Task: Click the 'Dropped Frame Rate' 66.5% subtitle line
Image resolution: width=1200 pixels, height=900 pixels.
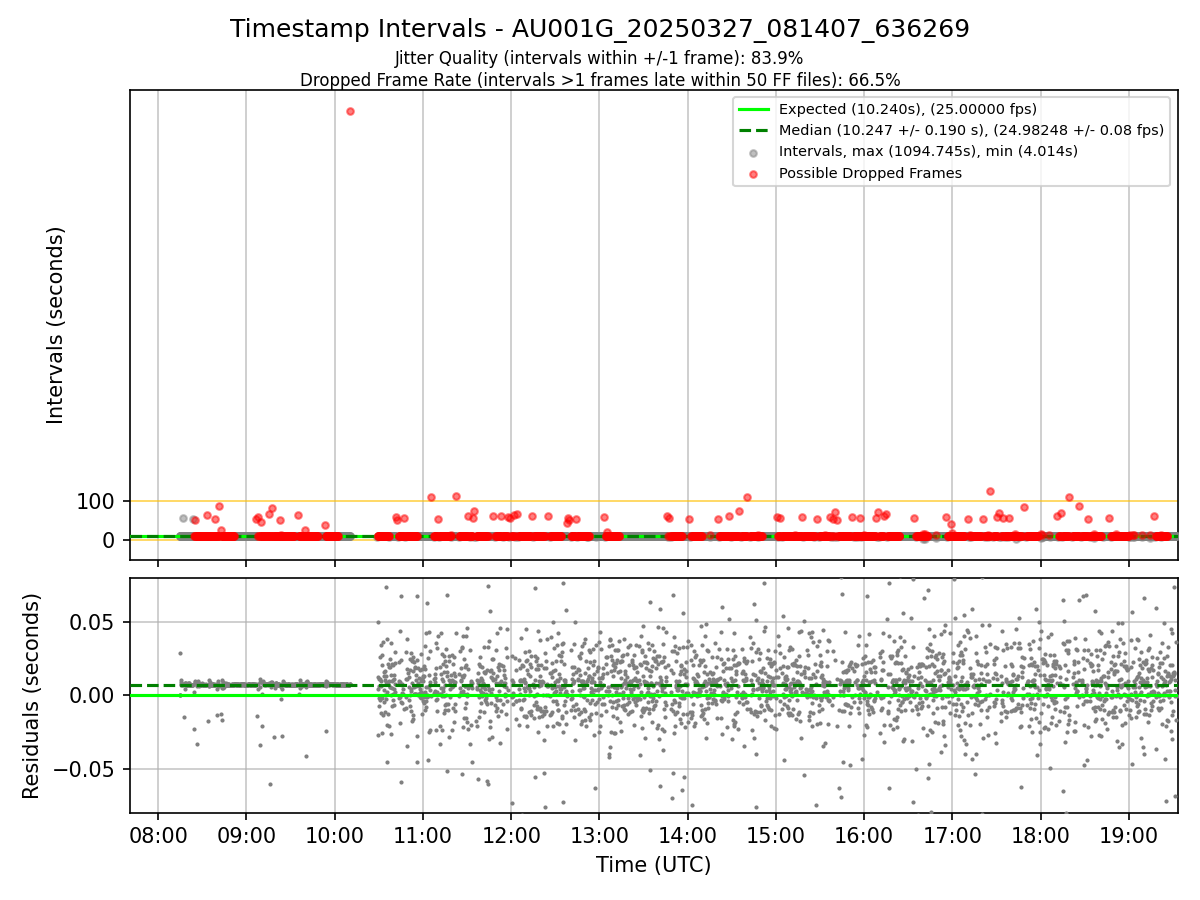Action: coord(600,80)
